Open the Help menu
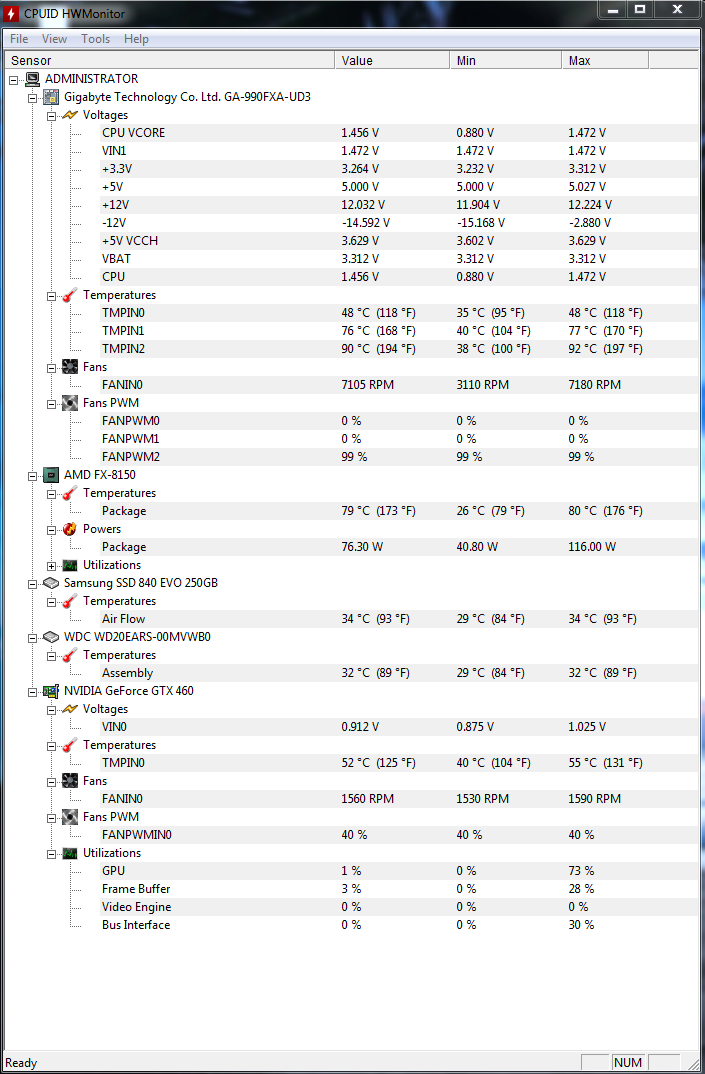The width and height of the screenshot is (705, 1074). coord(136,39)
